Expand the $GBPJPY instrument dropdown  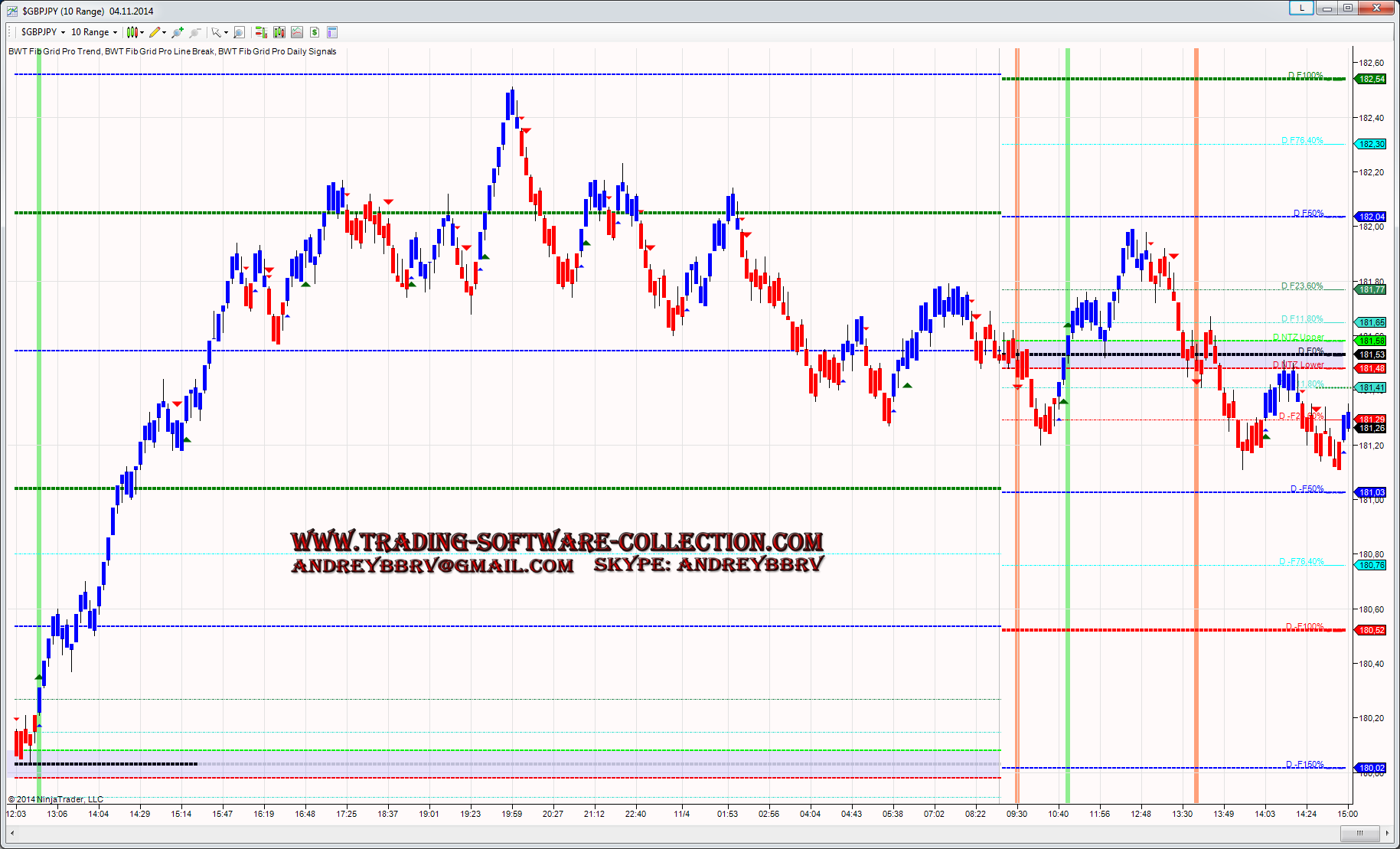pos(63,32)
